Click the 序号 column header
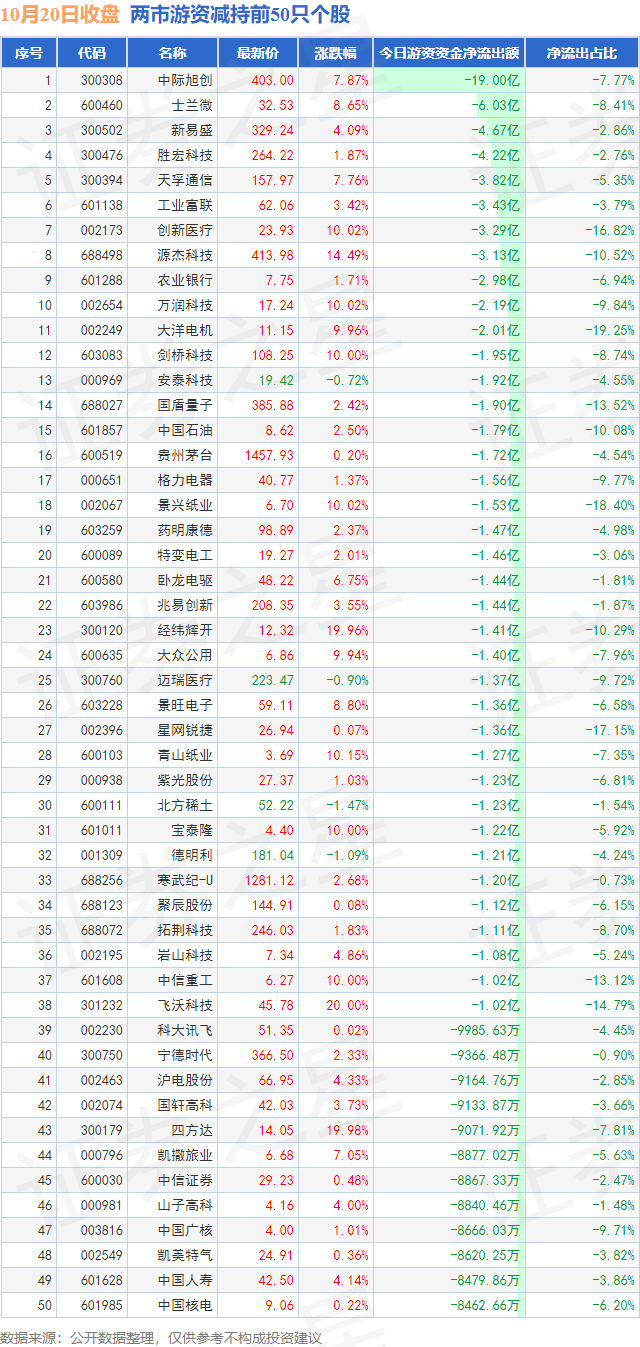Image resolution: width=640 pixels, height=1347 pixels. point(29,53)
